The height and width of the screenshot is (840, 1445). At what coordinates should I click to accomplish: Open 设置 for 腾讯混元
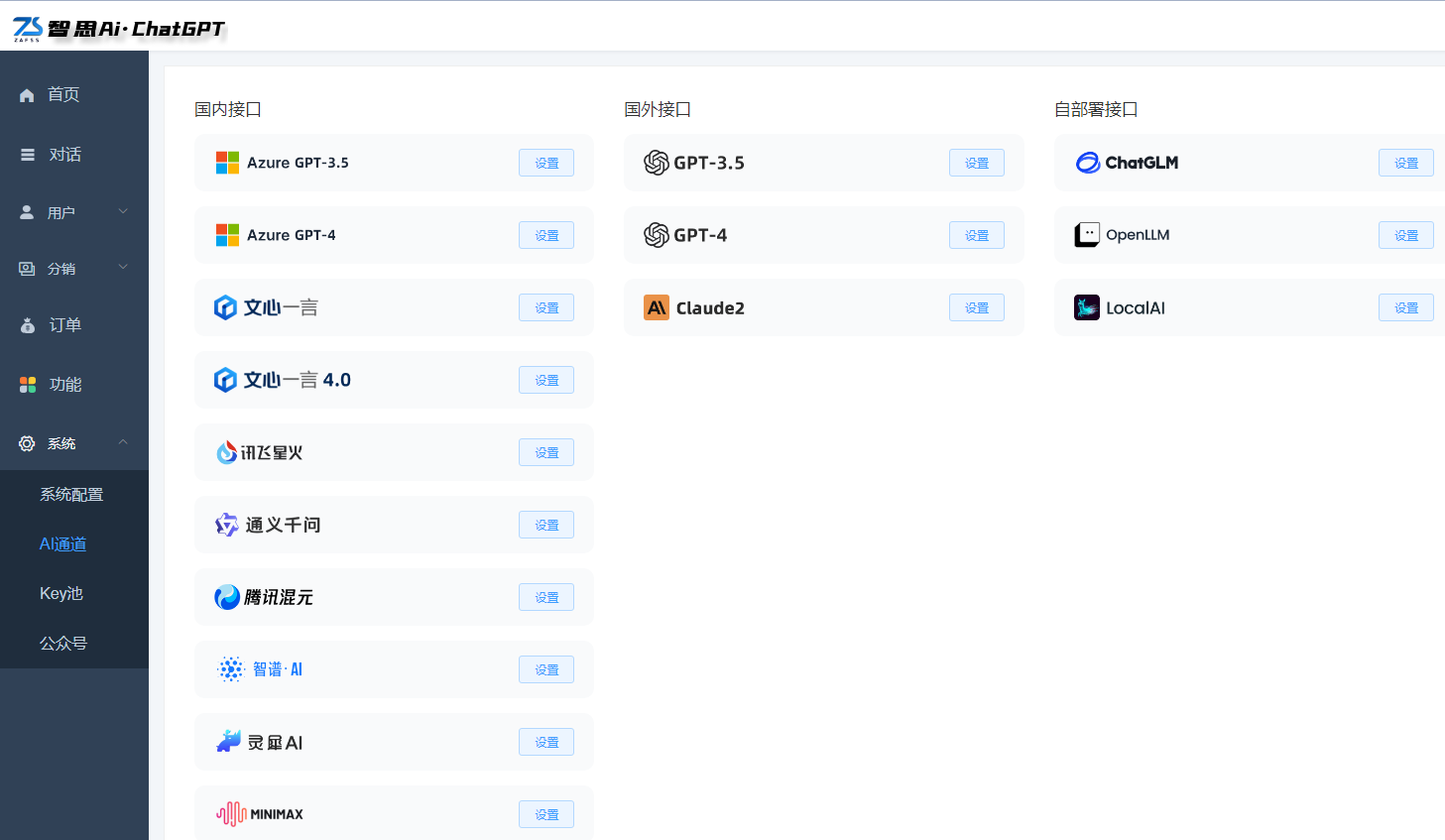[x=546, y=597]
